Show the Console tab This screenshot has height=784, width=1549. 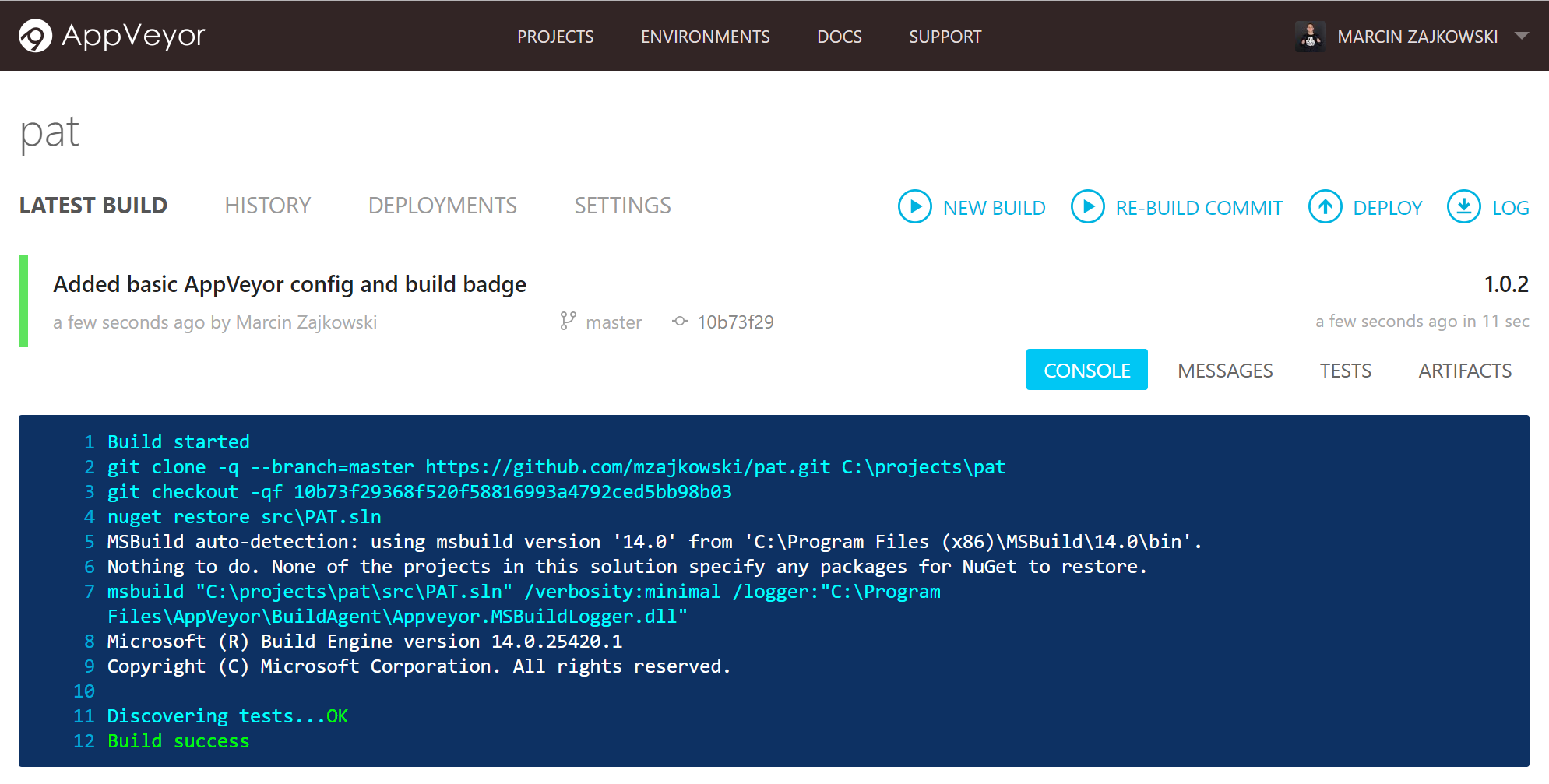click(x=1086, y=370)
